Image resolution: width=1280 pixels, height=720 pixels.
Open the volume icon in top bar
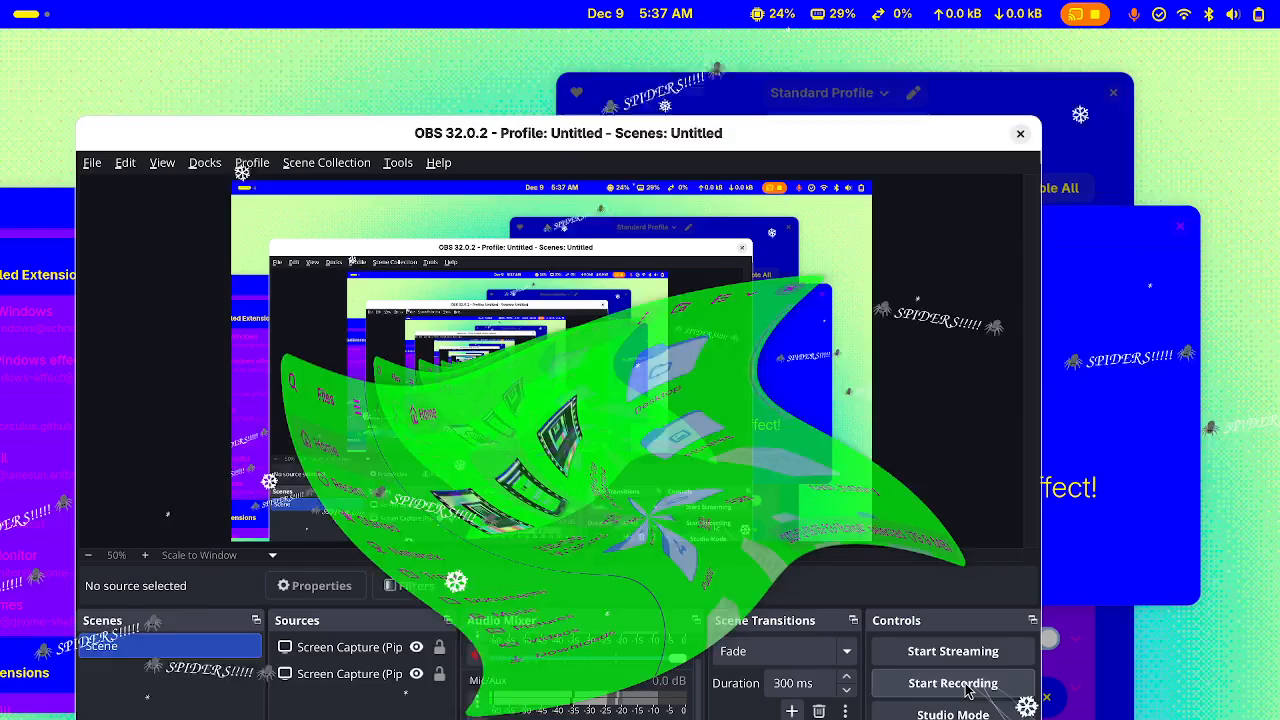[1233, 14]
